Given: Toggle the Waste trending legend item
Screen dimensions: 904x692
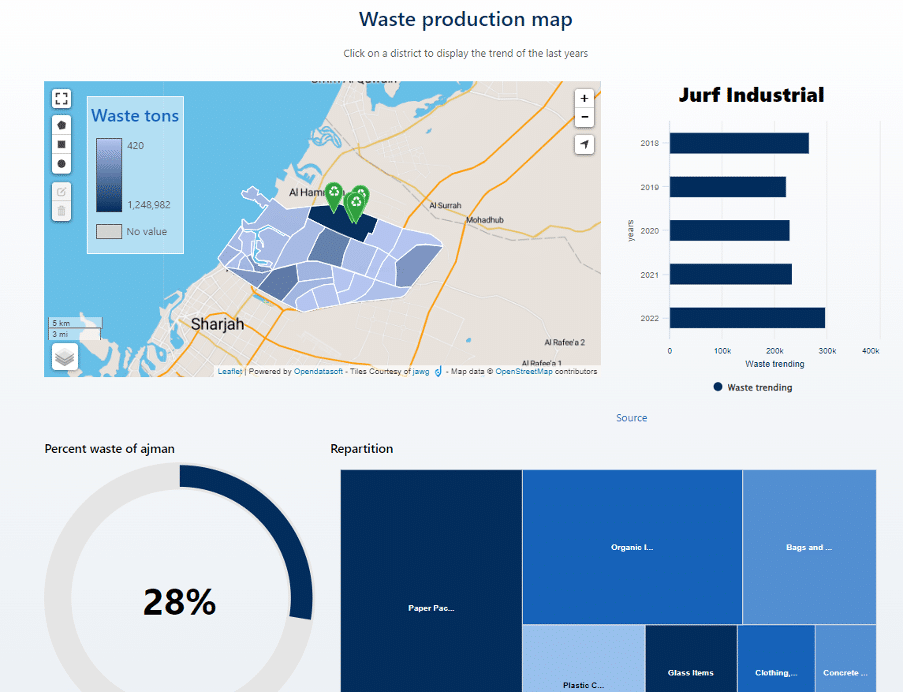Looking at the screenshot, I should click(752, 387).
